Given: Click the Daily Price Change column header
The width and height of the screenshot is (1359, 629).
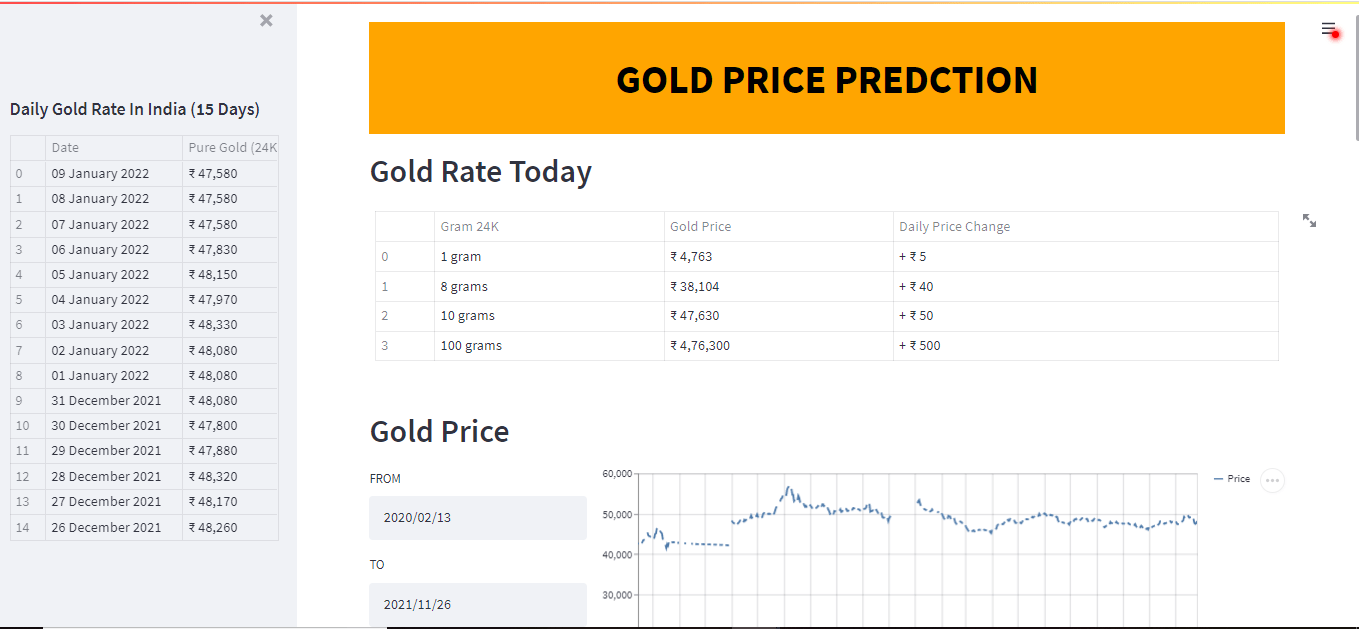Looking at the screenshot, I should click(954, 226).
